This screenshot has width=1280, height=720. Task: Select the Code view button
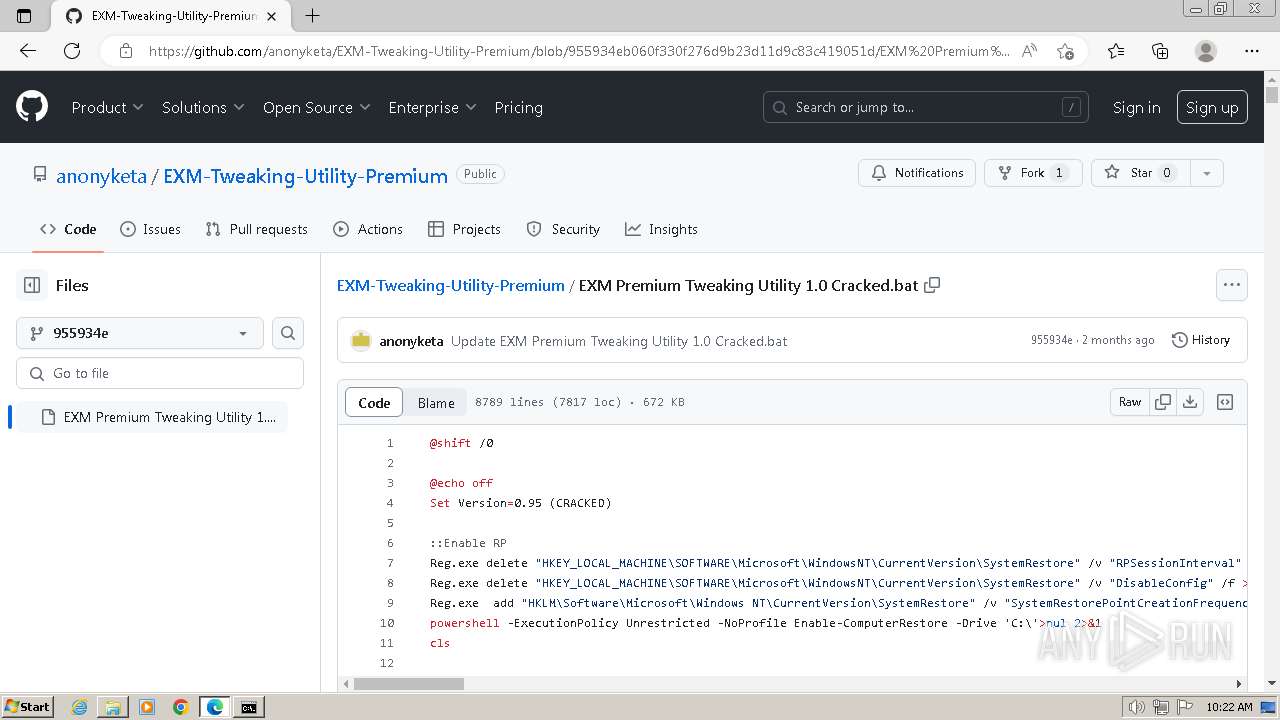pos(374,402)
